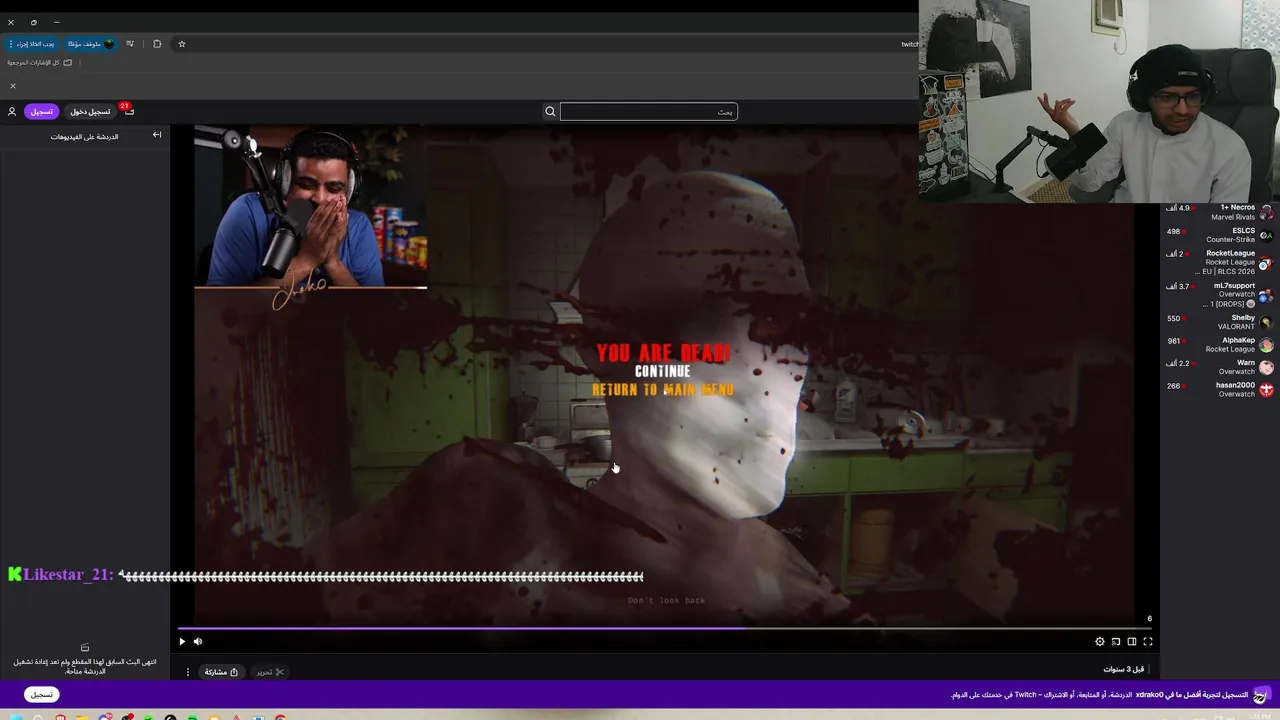
Task: Open the RocketLeague channel
Action: pyautogui.click(x=1218, y=262)
